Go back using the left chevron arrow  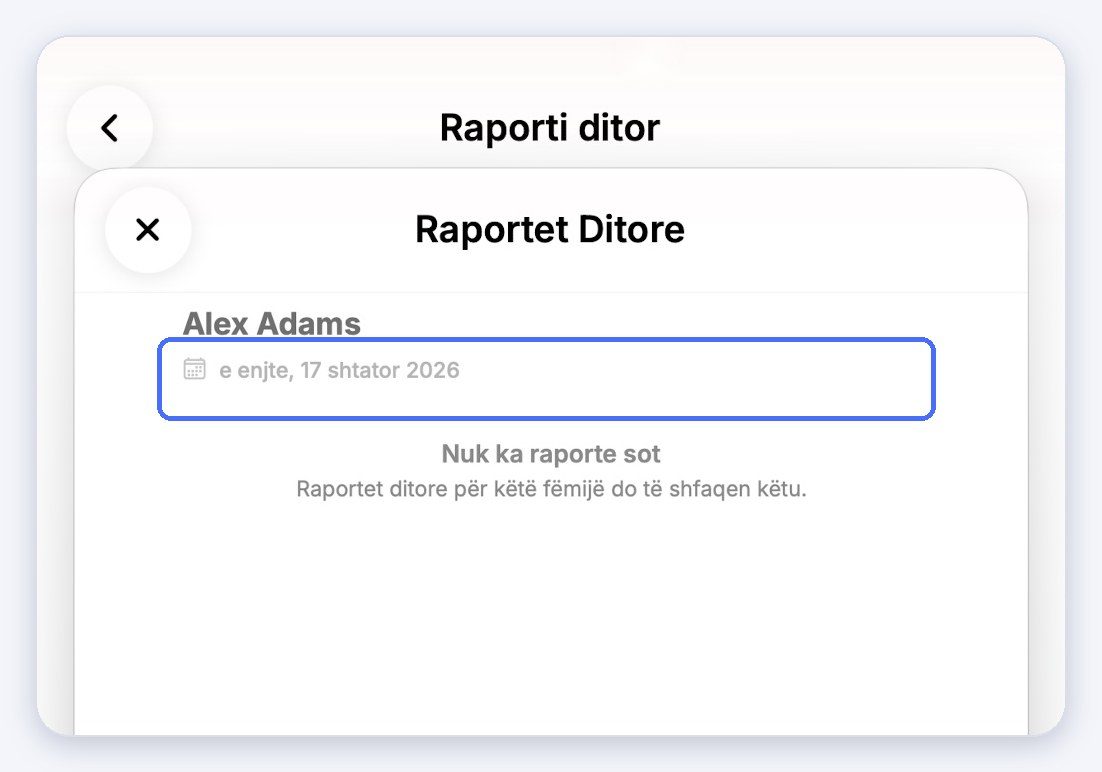coord(110,128)
